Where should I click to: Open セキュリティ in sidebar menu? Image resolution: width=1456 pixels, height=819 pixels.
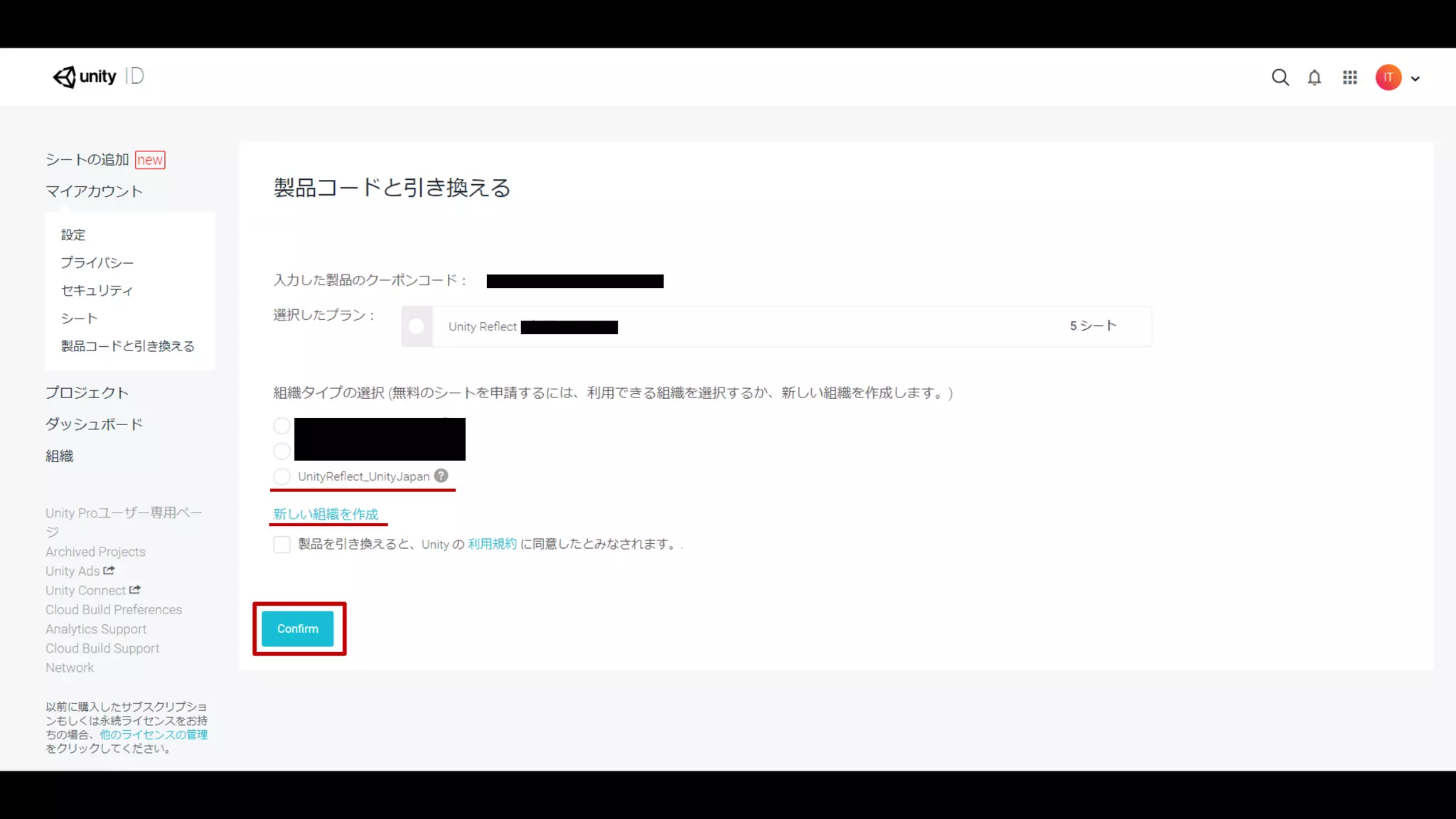point(97,290)
